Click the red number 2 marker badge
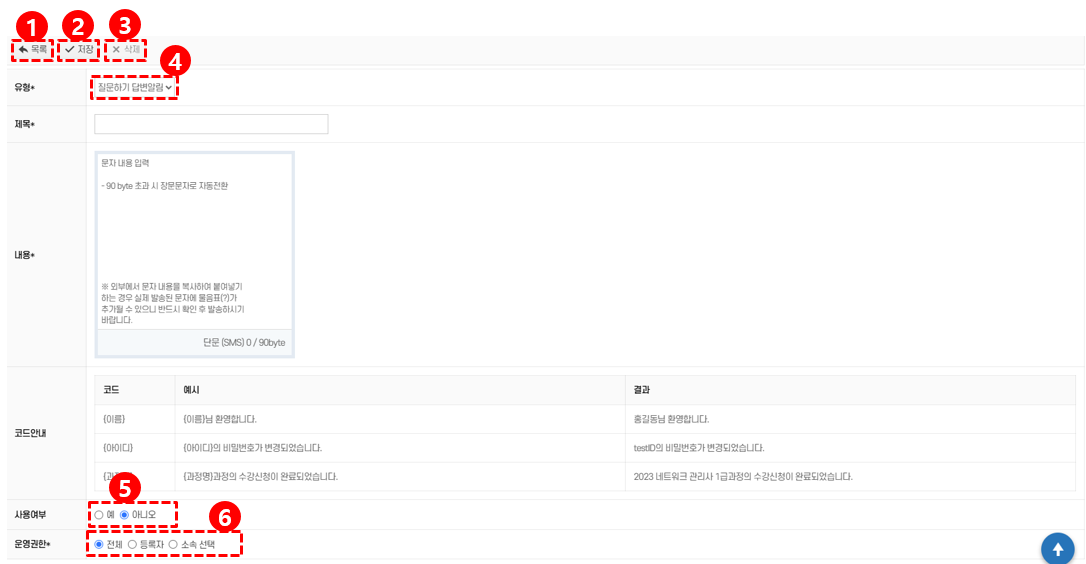Viewport: 1086px width, 564px height. pos(77,23)
